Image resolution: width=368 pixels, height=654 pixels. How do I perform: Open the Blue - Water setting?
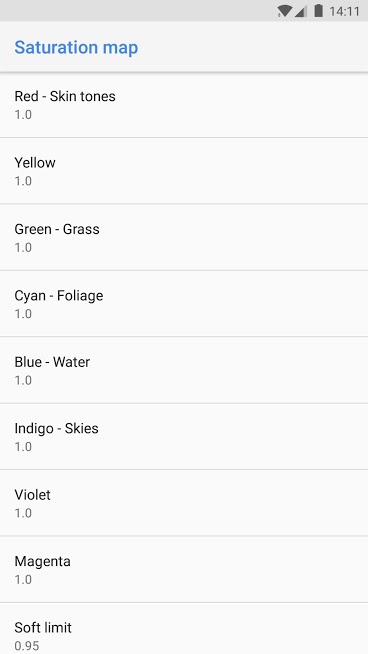pyautogui.click(x=184, y=370)
